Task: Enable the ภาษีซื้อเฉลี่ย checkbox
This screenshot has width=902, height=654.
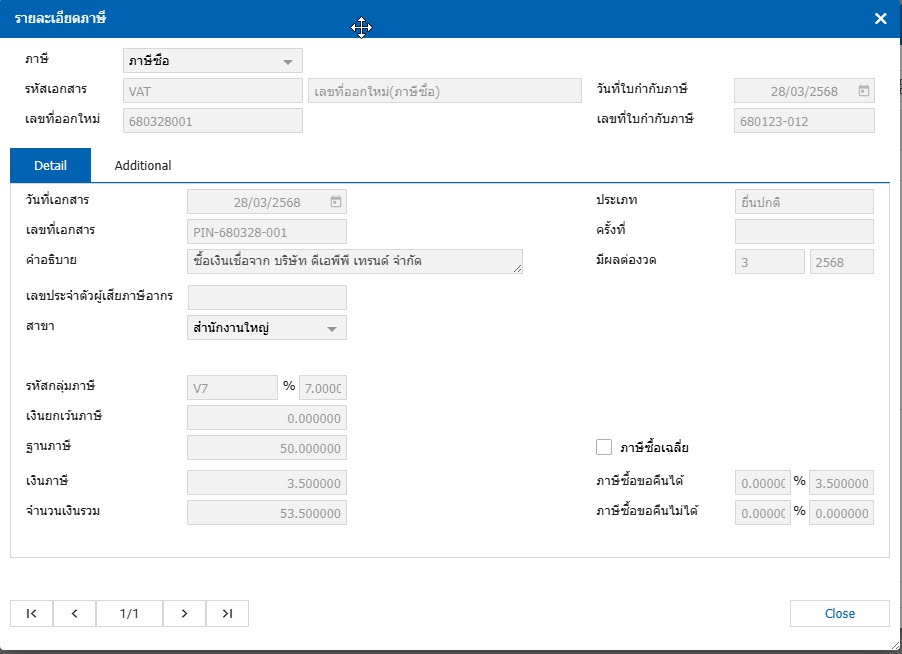Action: [x=604, y=447]
